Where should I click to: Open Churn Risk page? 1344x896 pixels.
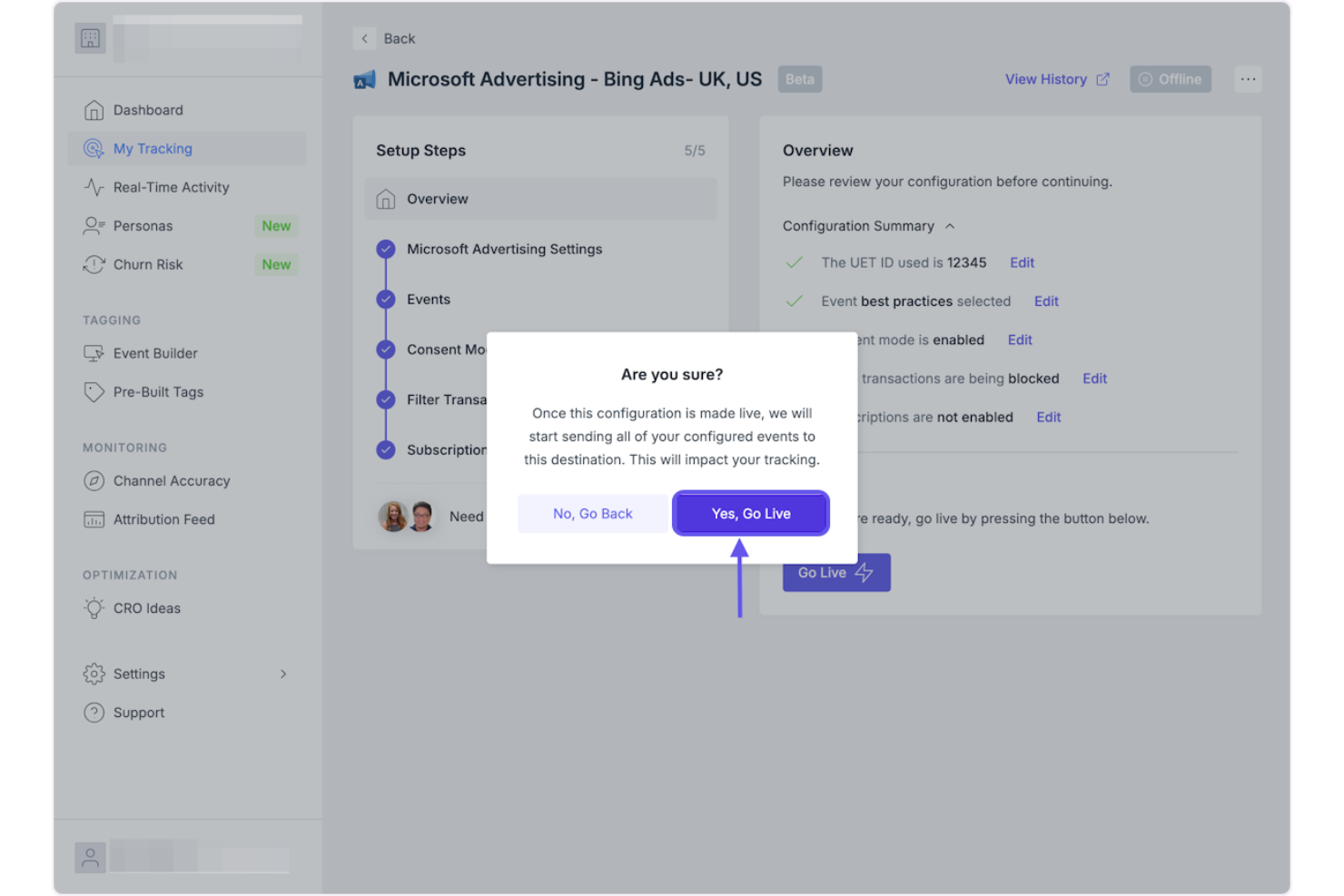(x=148, y=264)
